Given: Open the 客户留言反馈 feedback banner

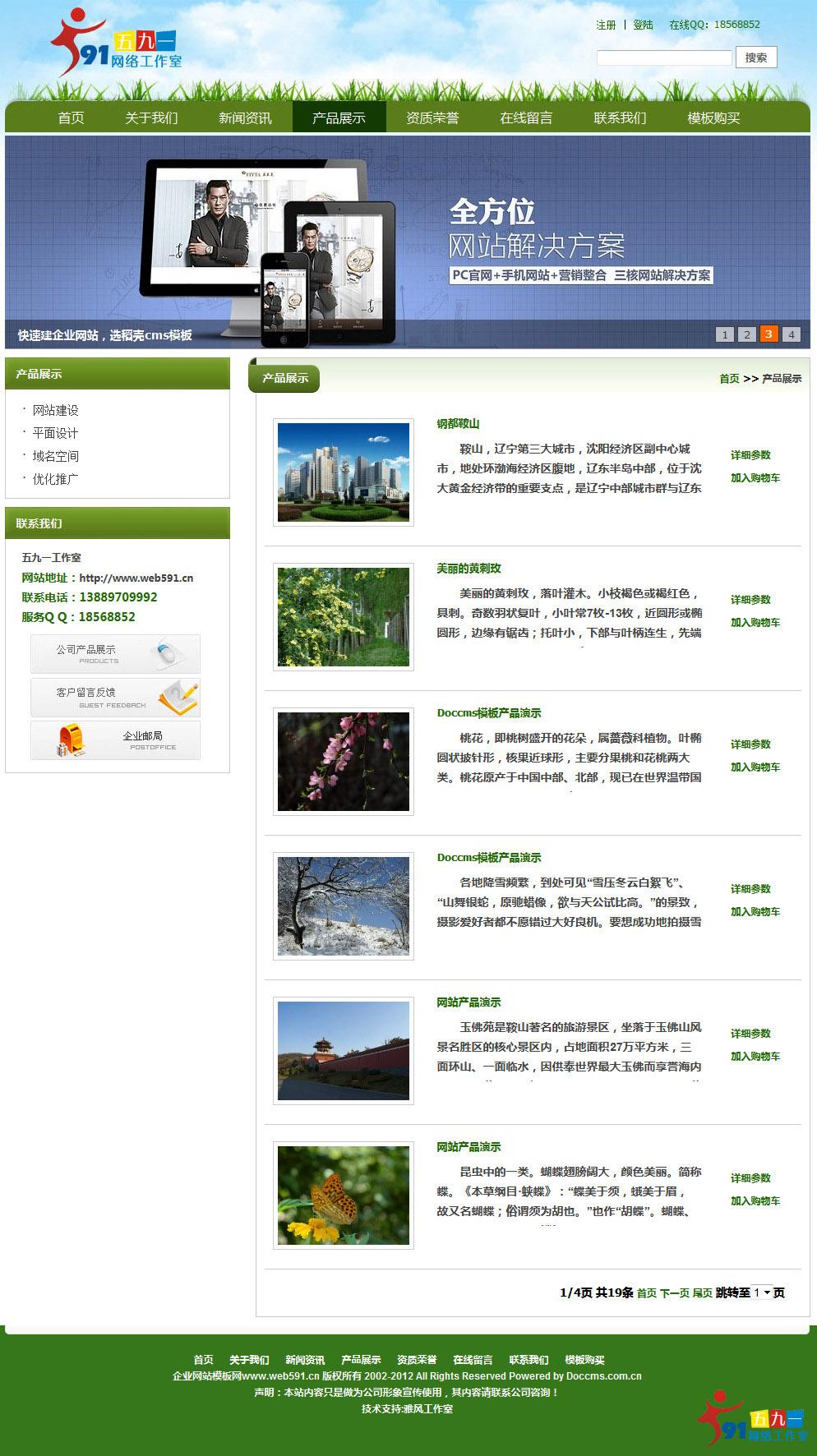Looking at the screenshot, I should coord(115,698).
